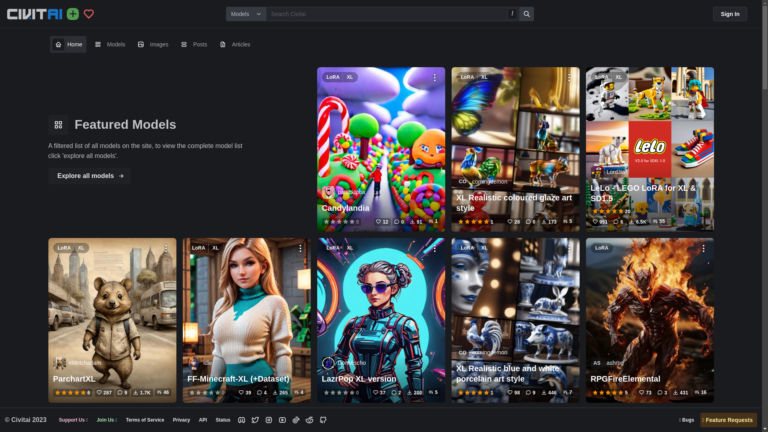This screenshot has width=768, height=432.
Task: Open the Feature Requests button
Action: click(728, 420)
